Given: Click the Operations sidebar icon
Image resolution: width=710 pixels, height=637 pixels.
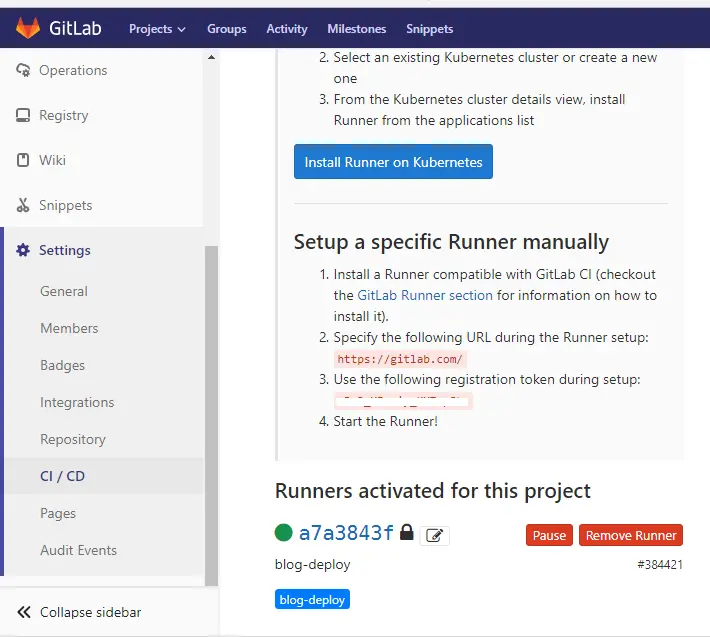Looking at the screenshot, I should click(x=23, y=70).
